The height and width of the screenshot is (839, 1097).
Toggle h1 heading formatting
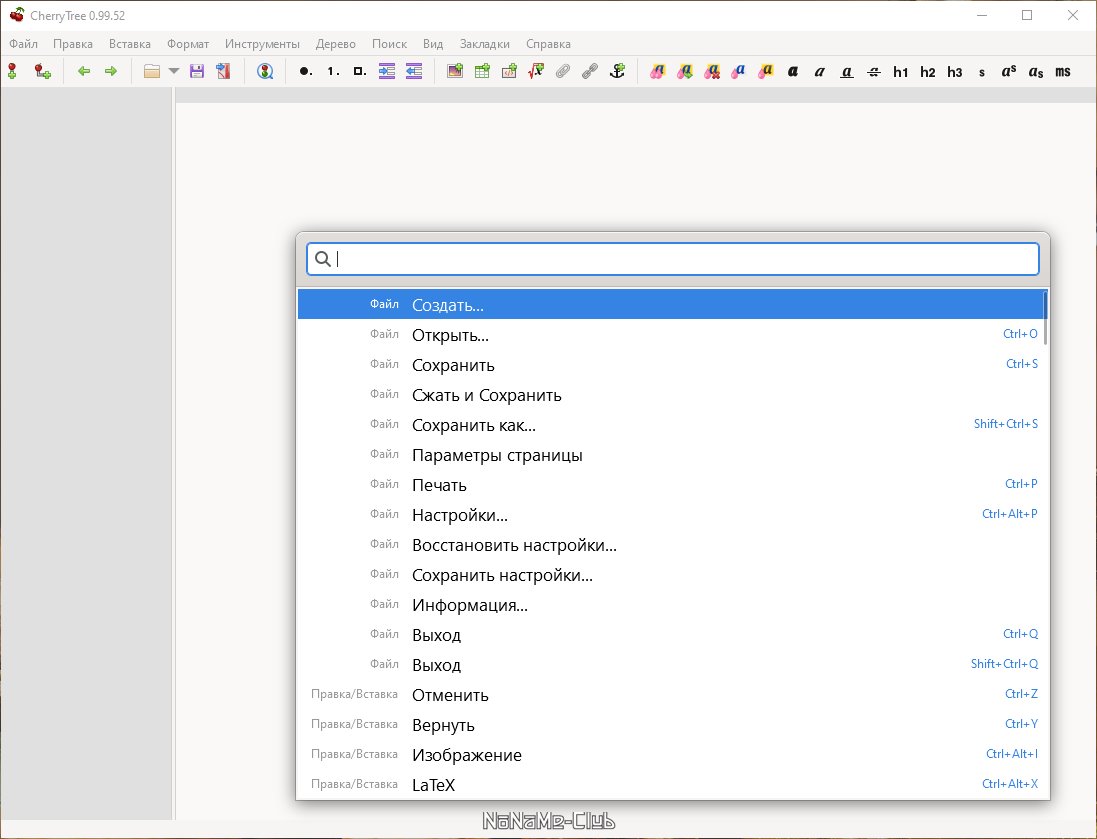point(901,71)
